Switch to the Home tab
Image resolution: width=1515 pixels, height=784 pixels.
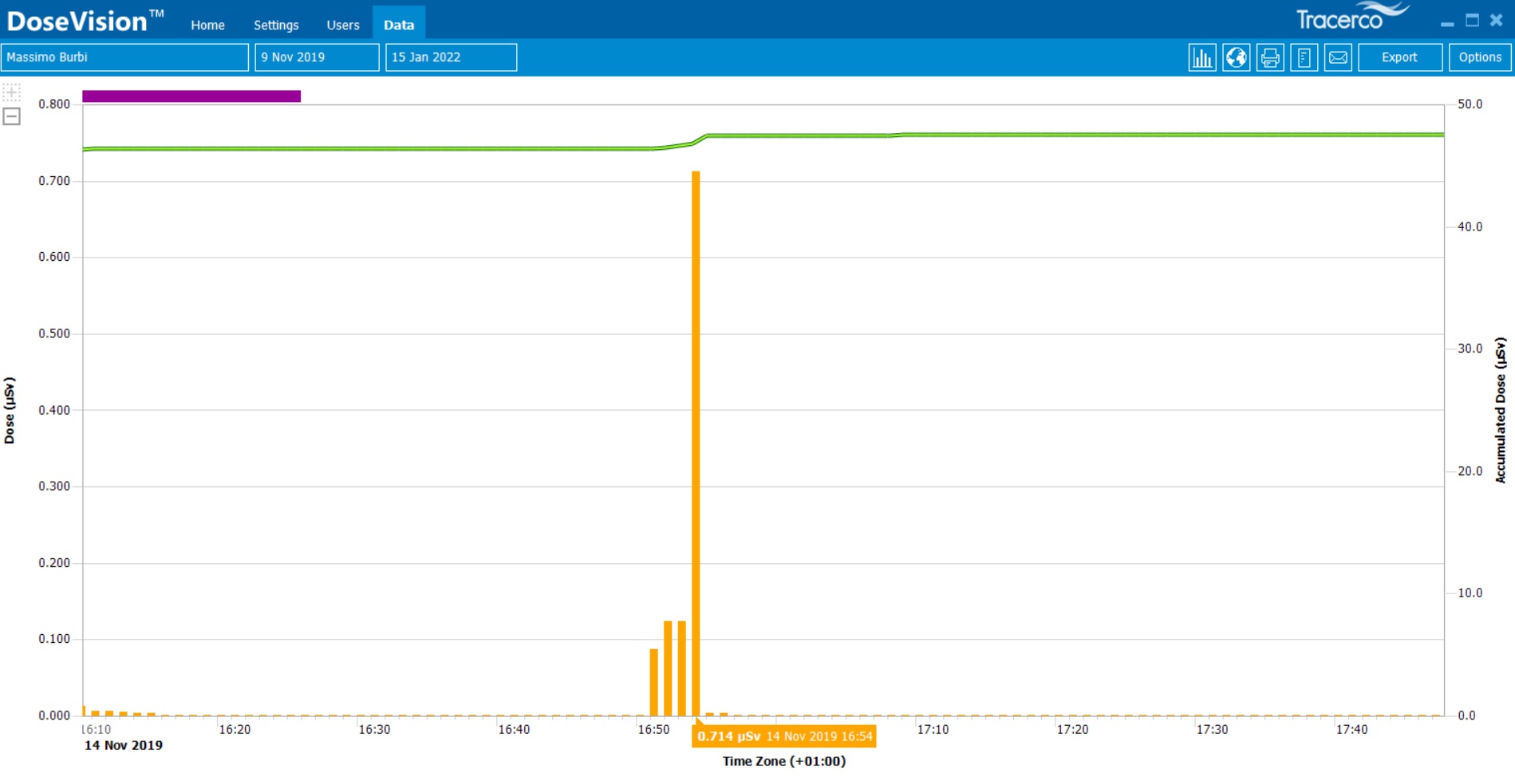click(207, 25)
